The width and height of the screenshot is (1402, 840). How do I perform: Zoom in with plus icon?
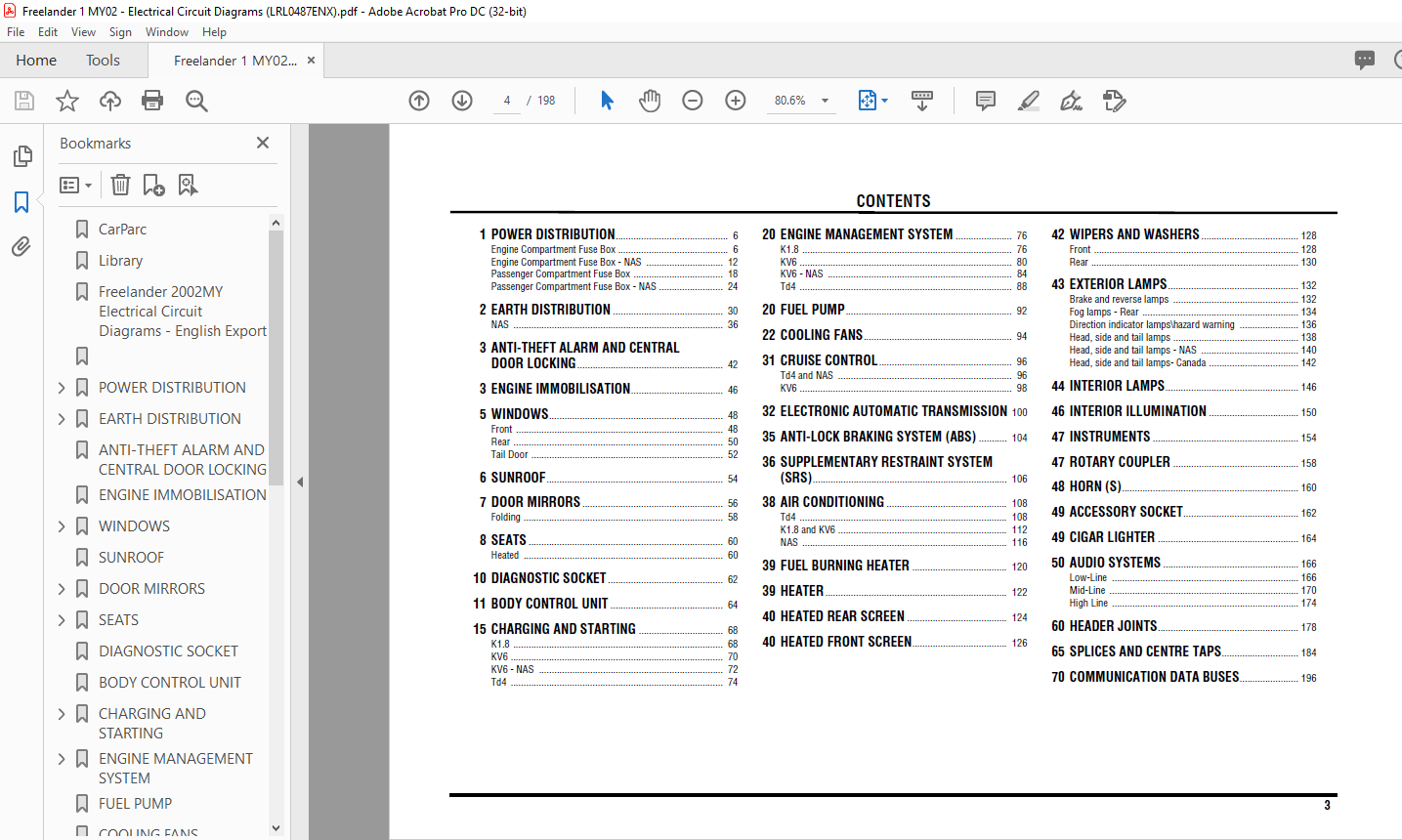(736, 101)
